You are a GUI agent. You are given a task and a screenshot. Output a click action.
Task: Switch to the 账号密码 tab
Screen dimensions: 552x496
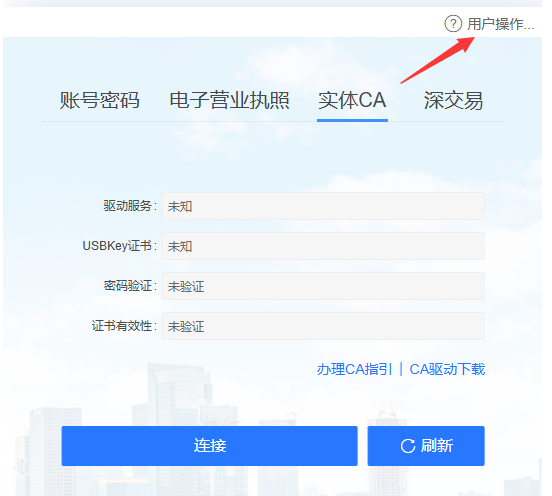(100, 100)
